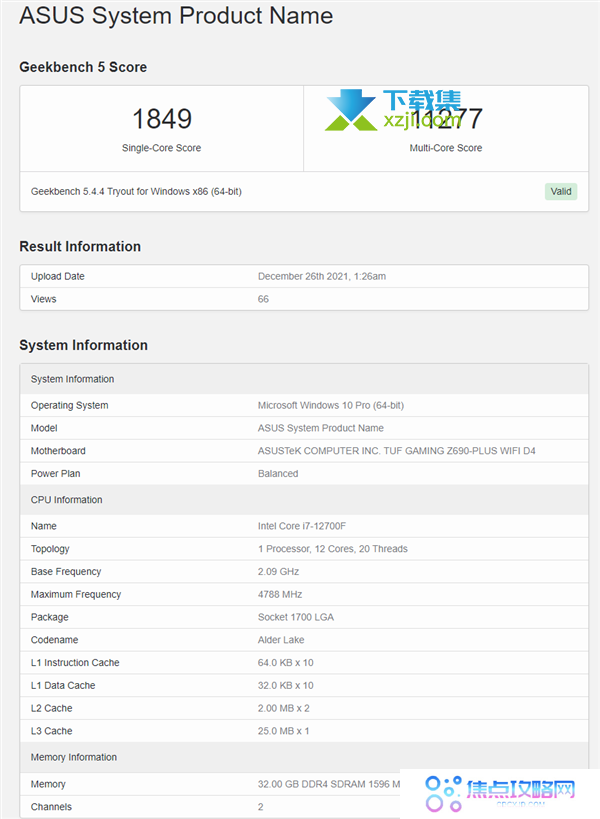Viewport: 600px width, 819px height.
Task: Click the Topology label
Action: point(50,549)
